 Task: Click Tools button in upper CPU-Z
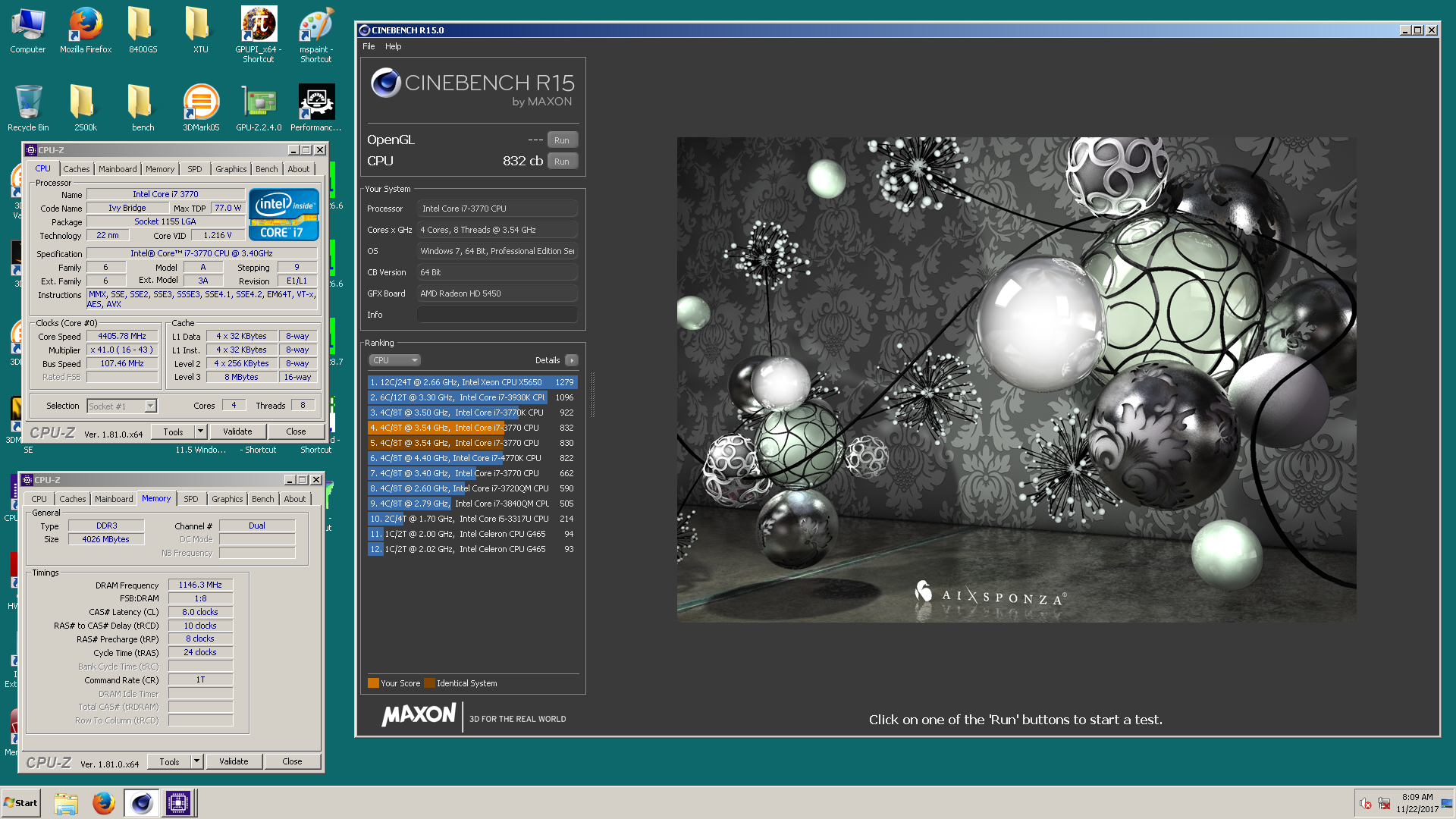(x=173, y=432)
